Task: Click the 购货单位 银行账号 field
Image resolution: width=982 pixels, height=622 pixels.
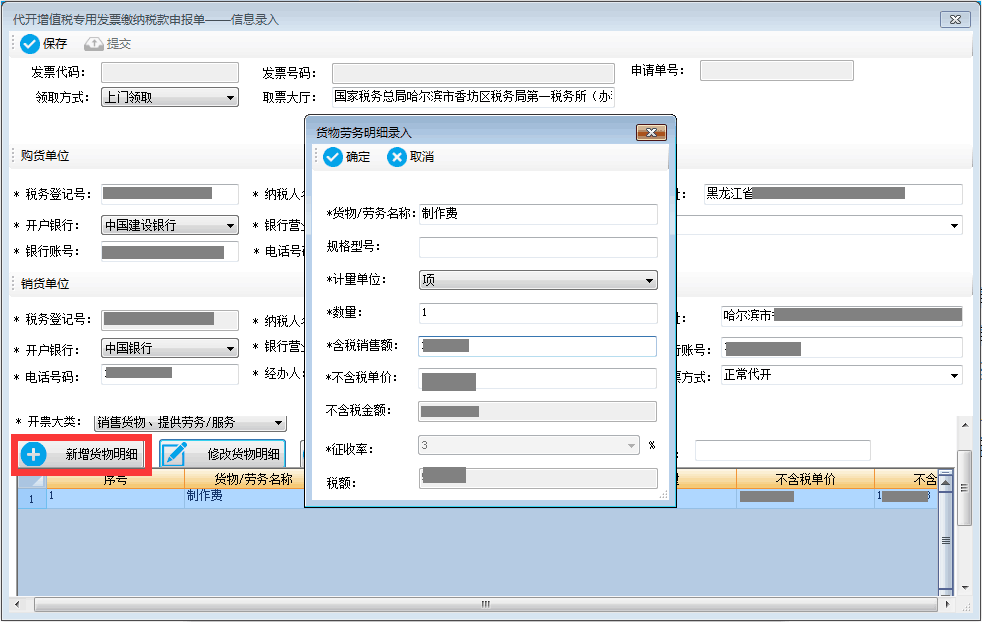Action: click(170, 252)
